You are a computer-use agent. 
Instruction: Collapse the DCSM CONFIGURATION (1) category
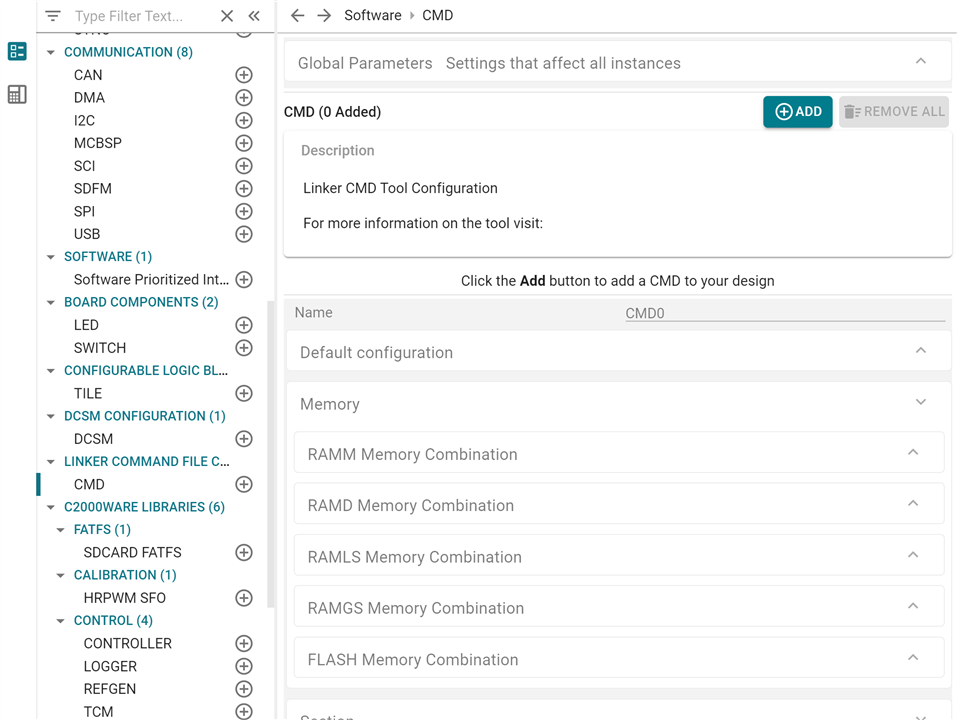coord(51,416)
